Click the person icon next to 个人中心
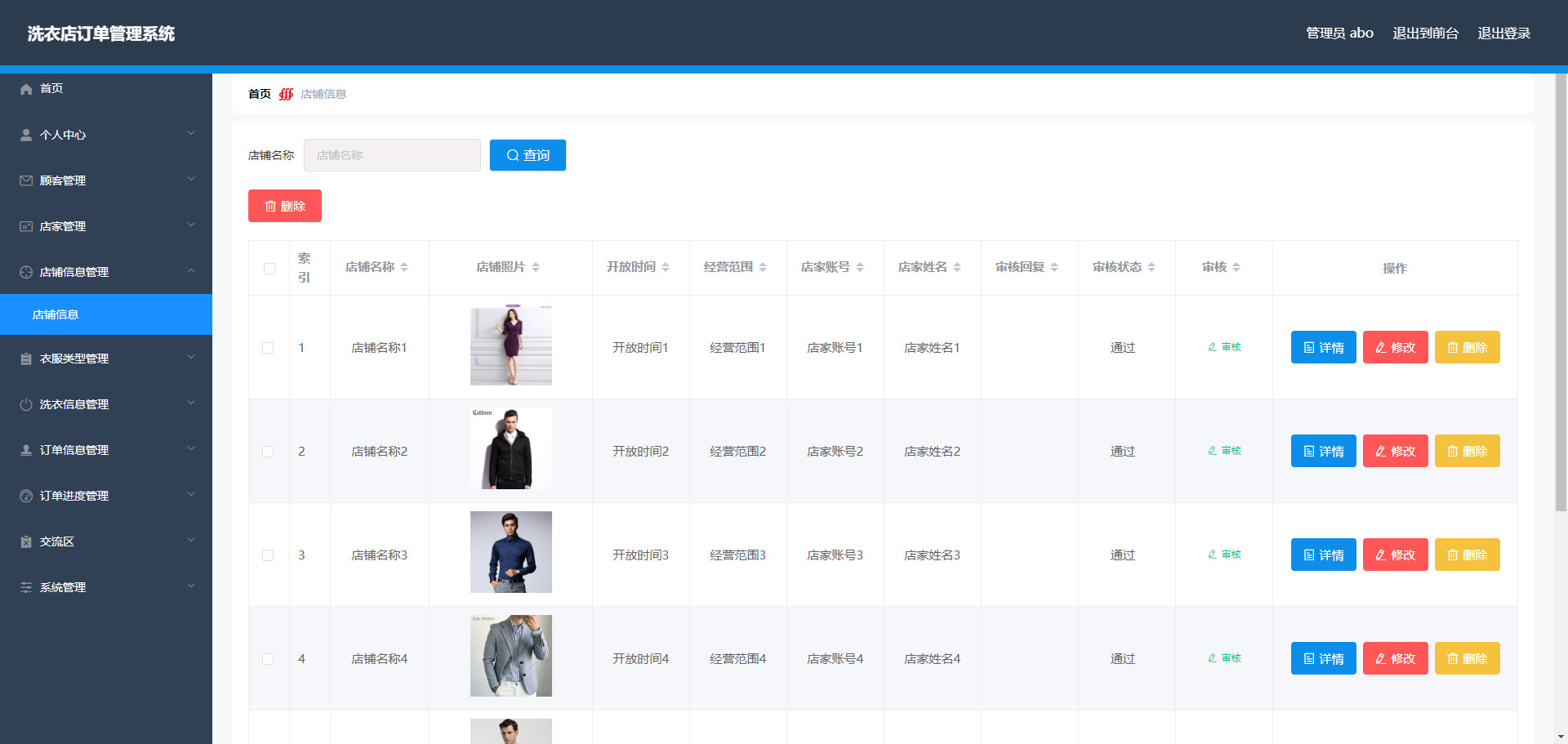Screen dimensions: 1568x744 click(x=26, y=135)
